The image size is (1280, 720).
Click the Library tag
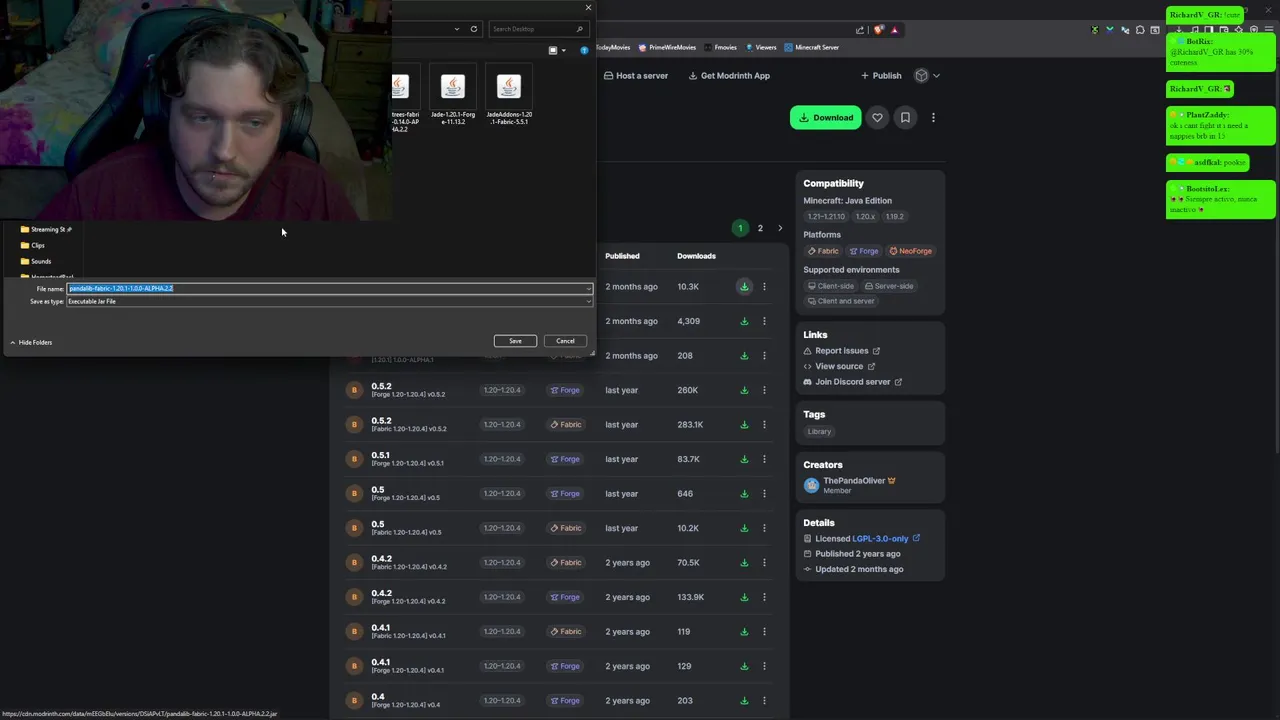[819, 432]
